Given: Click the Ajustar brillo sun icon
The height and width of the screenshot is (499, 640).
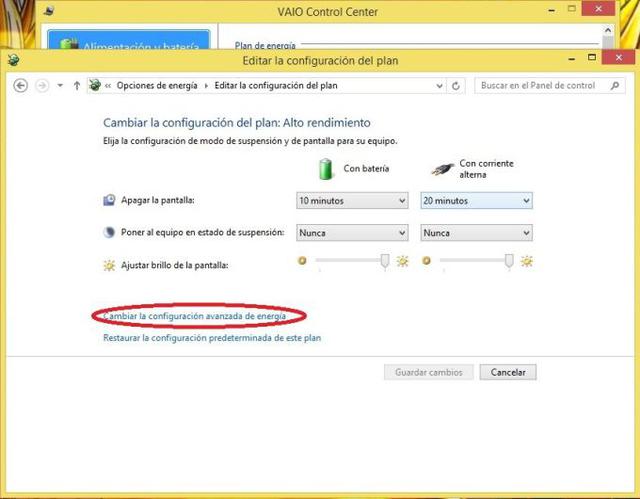Looking at the screenshot, I should click(109, 266).
